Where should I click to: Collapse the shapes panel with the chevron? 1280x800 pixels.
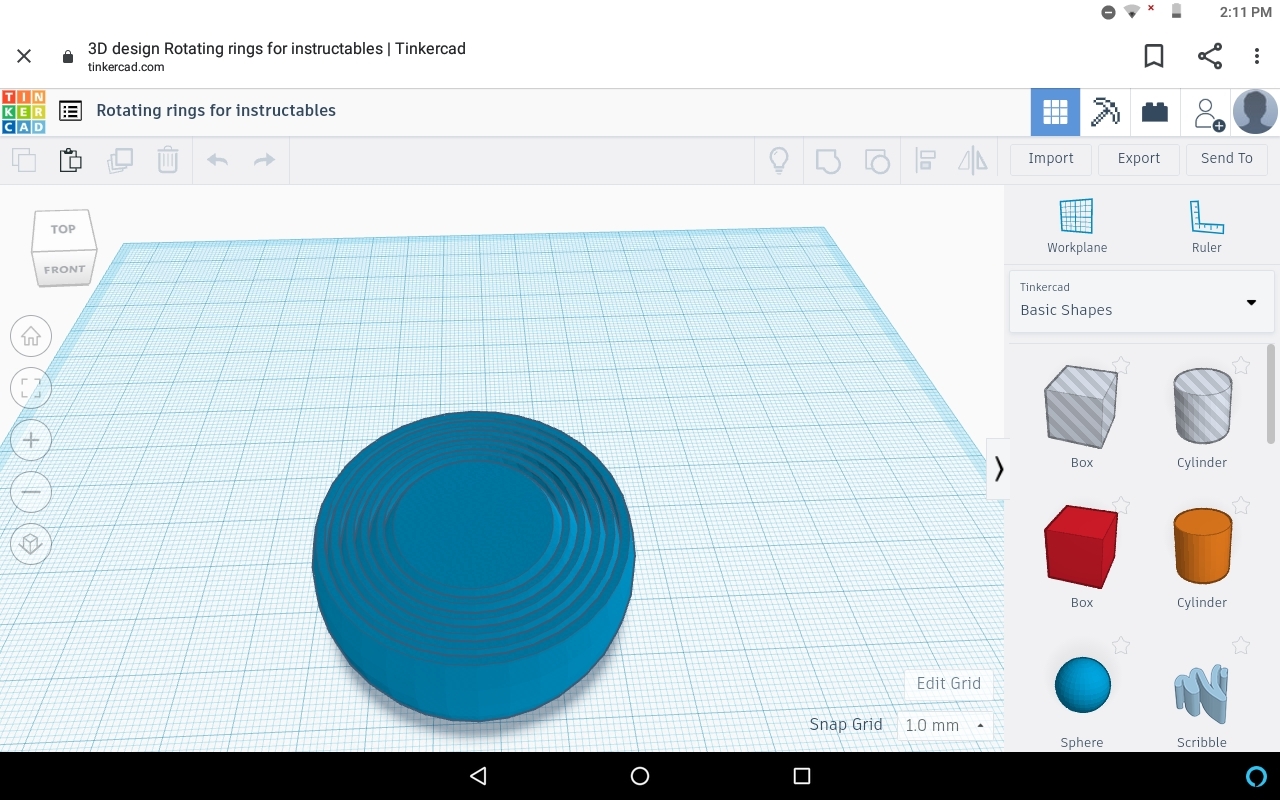pos(998,468)
